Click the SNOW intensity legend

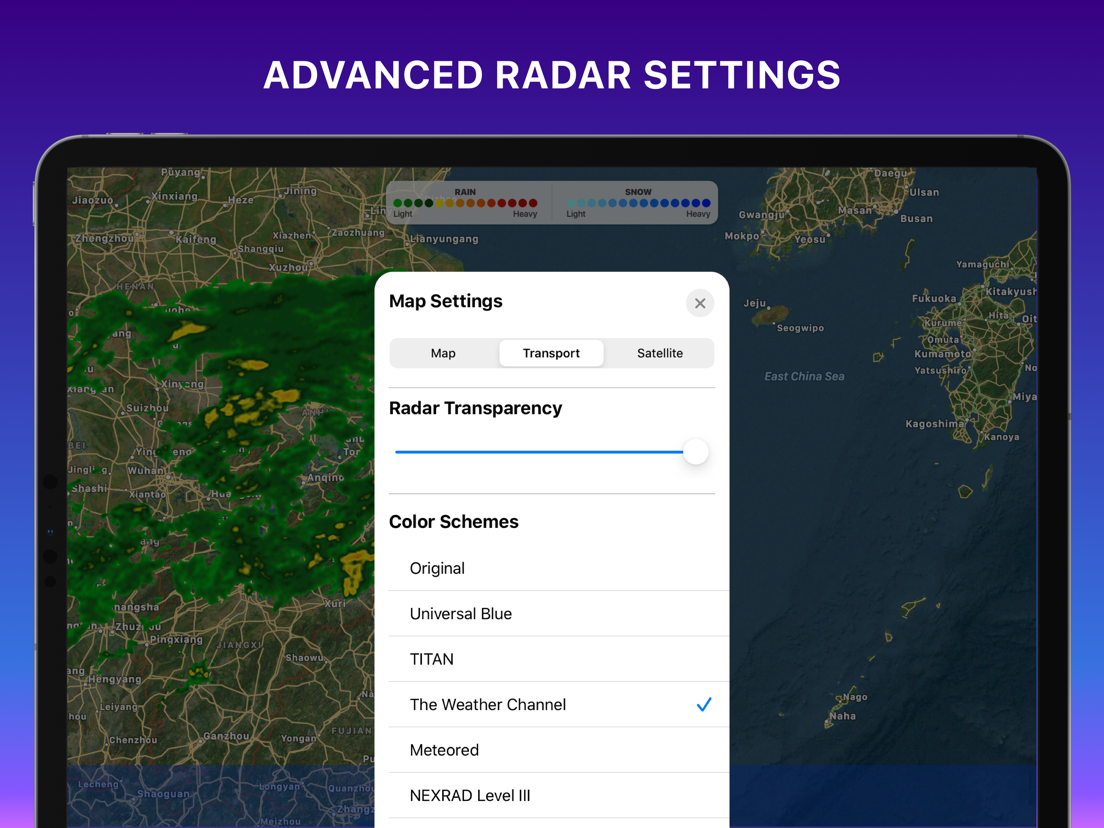(x=639, y=203)
